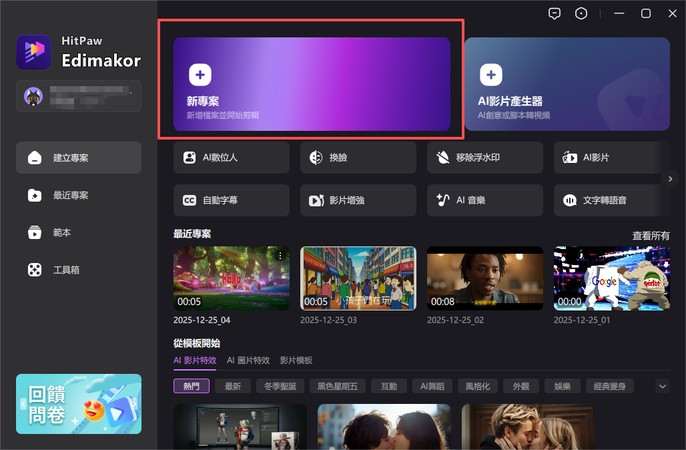Open the hexagon settings icon in title bar
This screenshot has height=450, width=686.
pos(581,14)
